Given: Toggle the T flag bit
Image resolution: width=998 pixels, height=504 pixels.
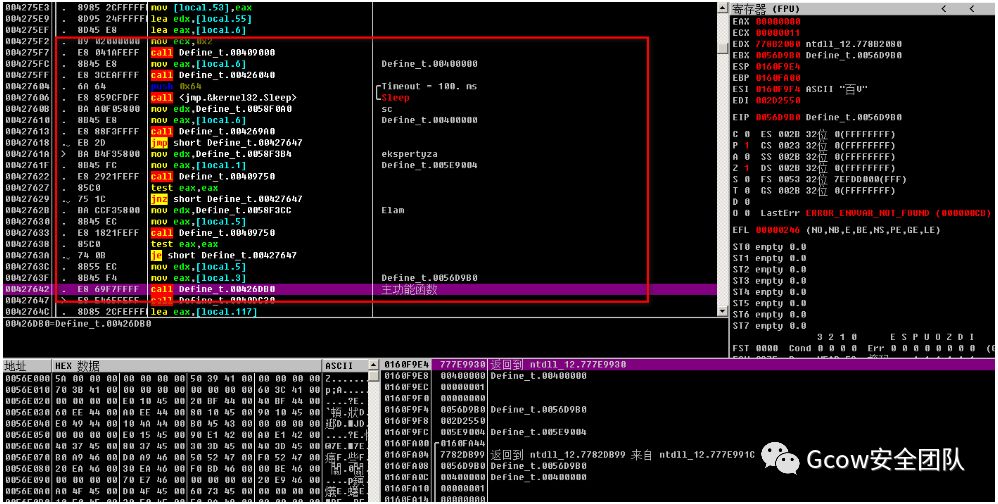Looking at the screenshot, I should coord(747,190).
